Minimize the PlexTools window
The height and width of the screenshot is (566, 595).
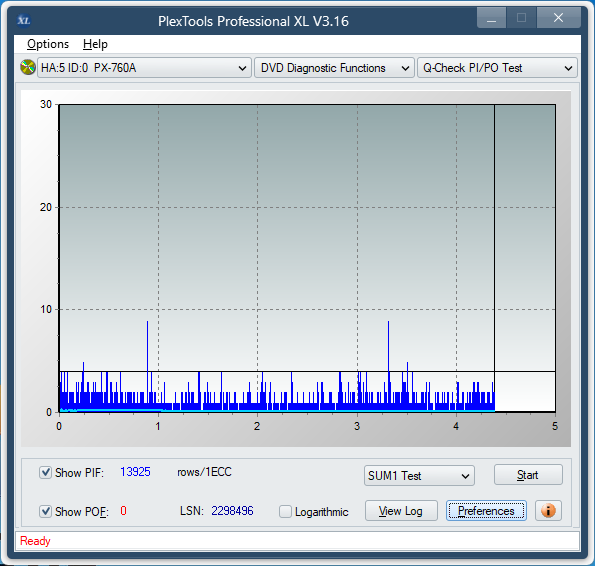(x=491, y=18)
